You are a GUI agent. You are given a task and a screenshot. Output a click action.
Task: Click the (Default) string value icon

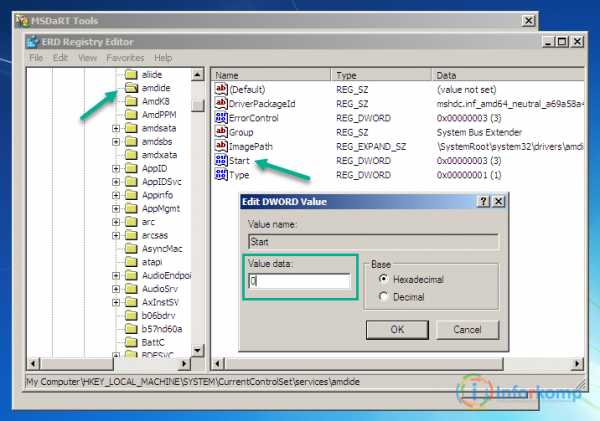click(221, 89)
